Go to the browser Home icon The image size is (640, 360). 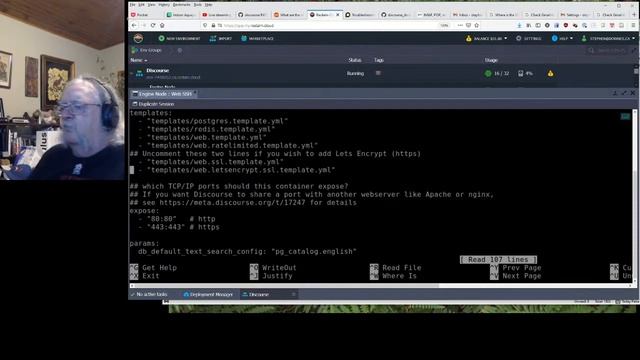pos(162,25)
